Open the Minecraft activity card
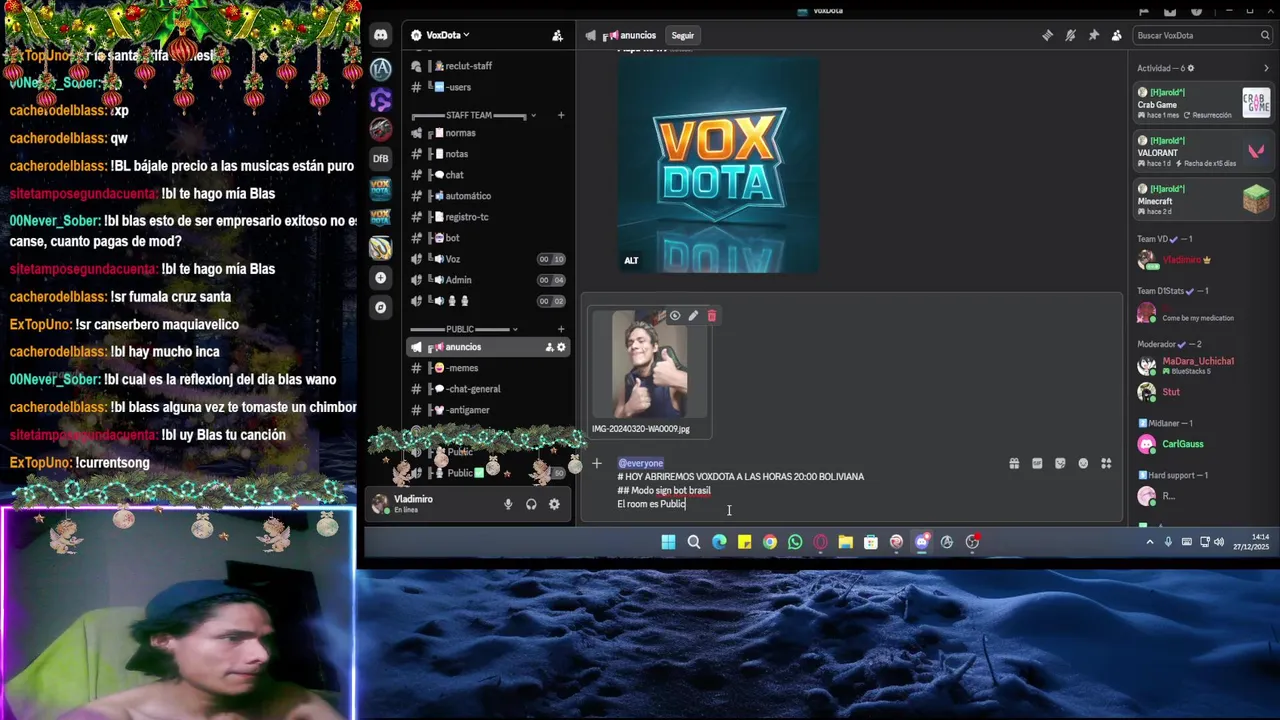This screenshot has width=1280, height=720. point(1203,199)
